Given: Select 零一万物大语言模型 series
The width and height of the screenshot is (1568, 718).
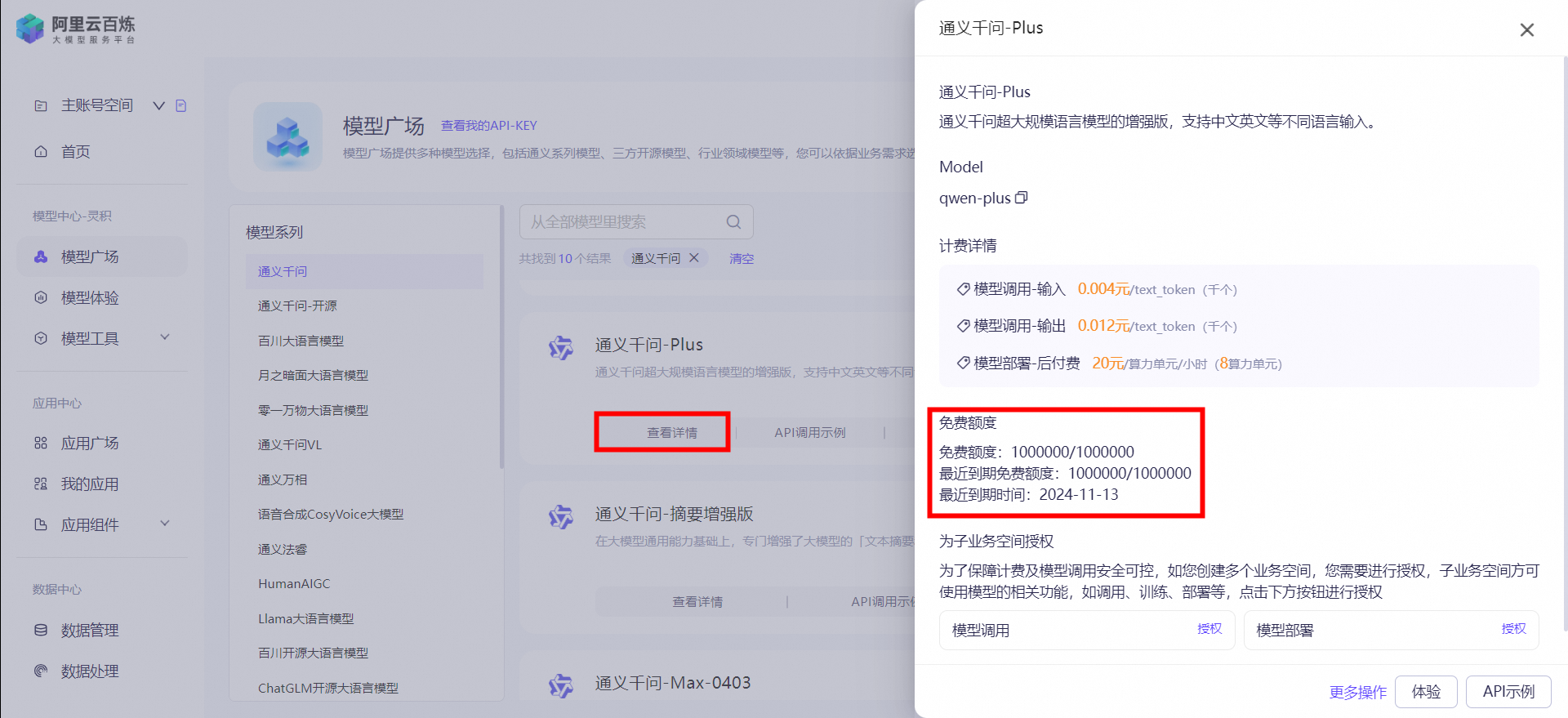Looking at the screenshot, I should tap(313, 410).
